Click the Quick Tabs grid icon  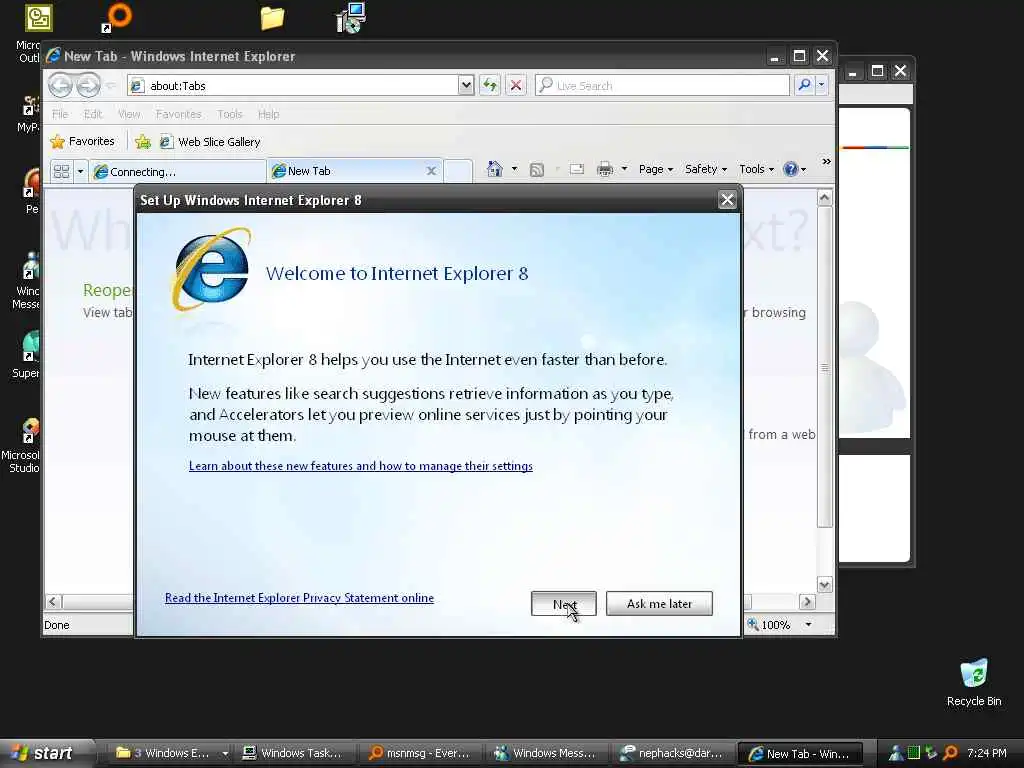coord(61,172)
